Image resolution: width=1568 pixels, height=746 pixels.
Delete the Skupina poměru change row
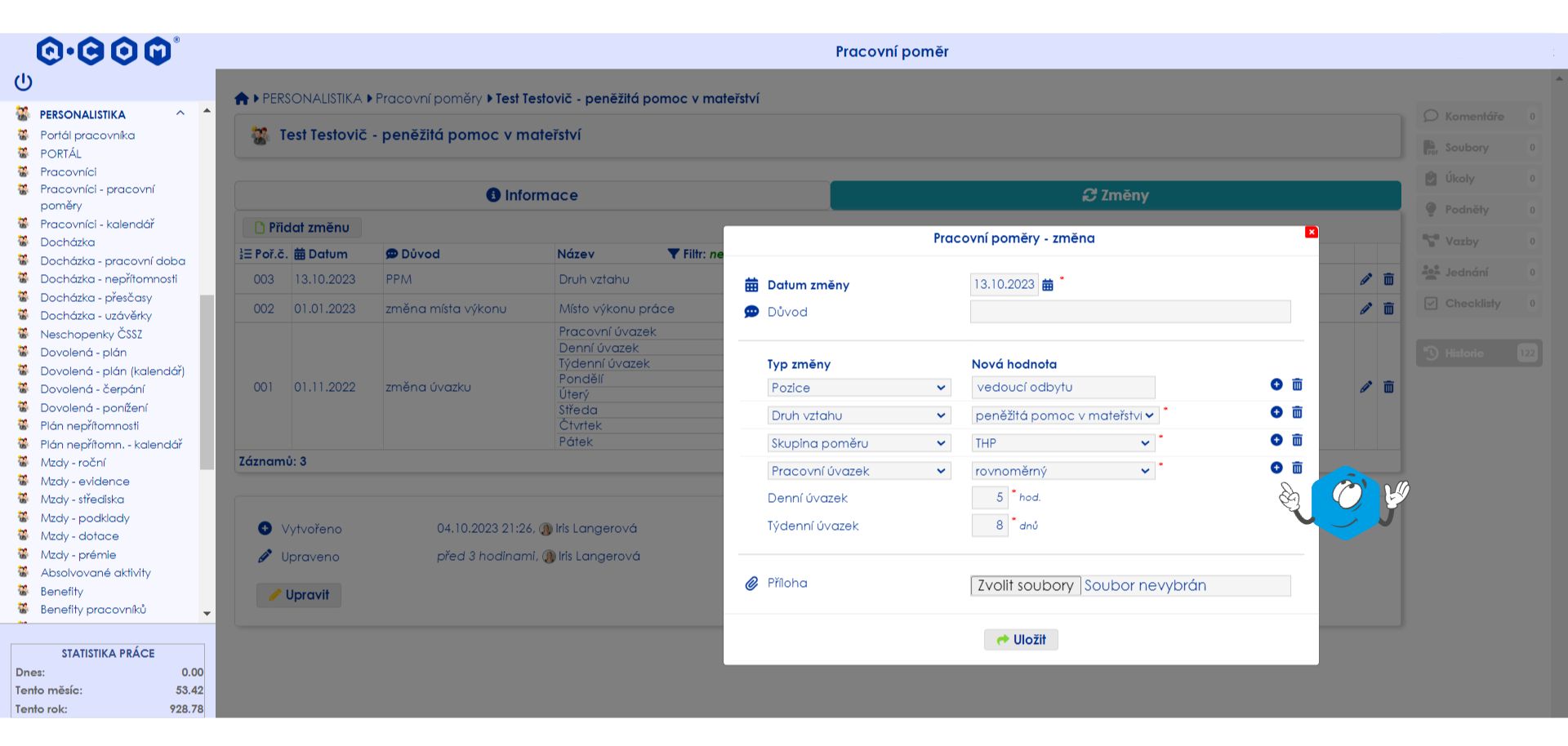(x=1297, y=440)
